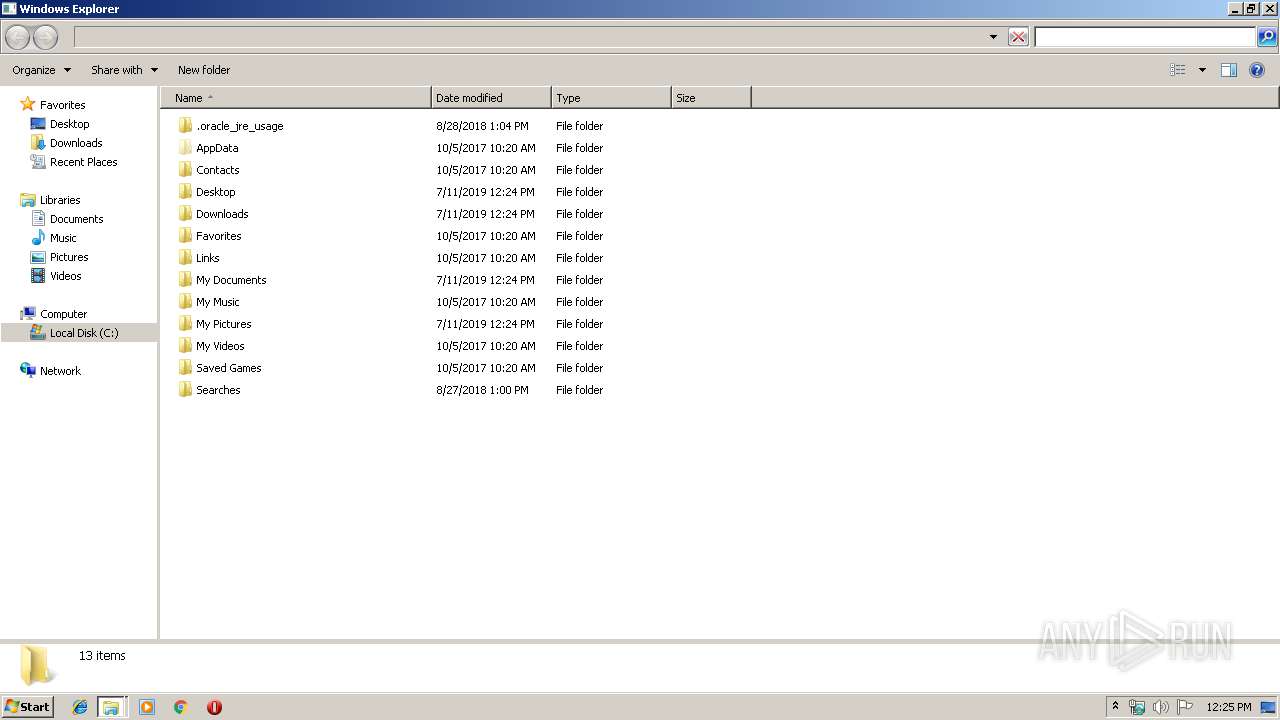This screenshot has height=720, width=1280.
Task: Click the red X stop button by the address bar
Action: (x=1018, y=37)
